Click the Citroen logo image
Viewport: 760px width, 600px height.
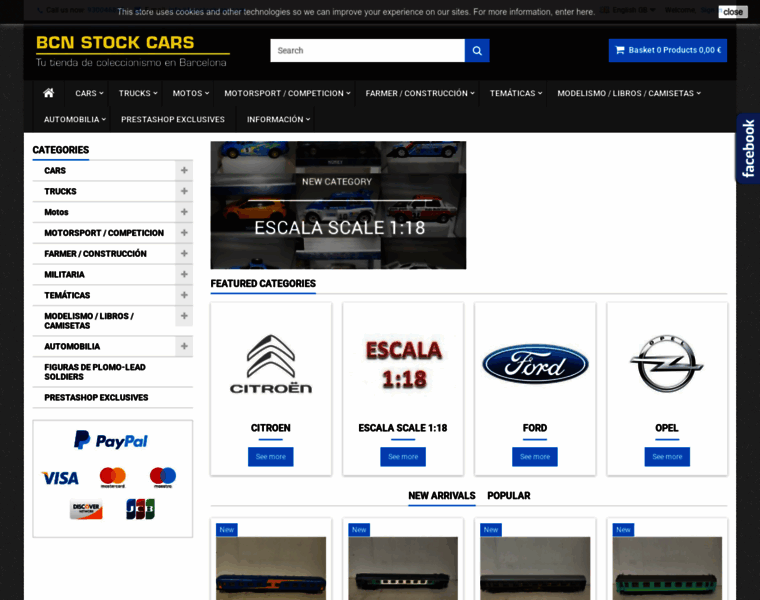(x=270, y=364)
